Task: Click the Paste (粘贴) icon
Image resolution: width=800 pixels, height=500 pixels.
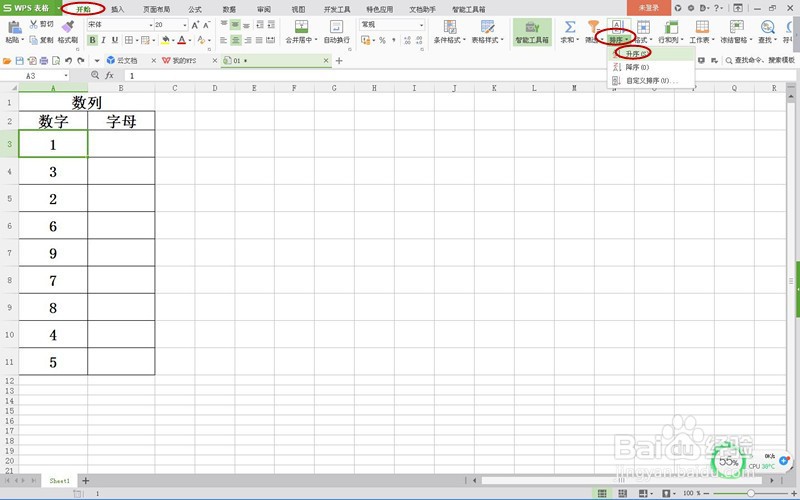Action: click(14, 28)
